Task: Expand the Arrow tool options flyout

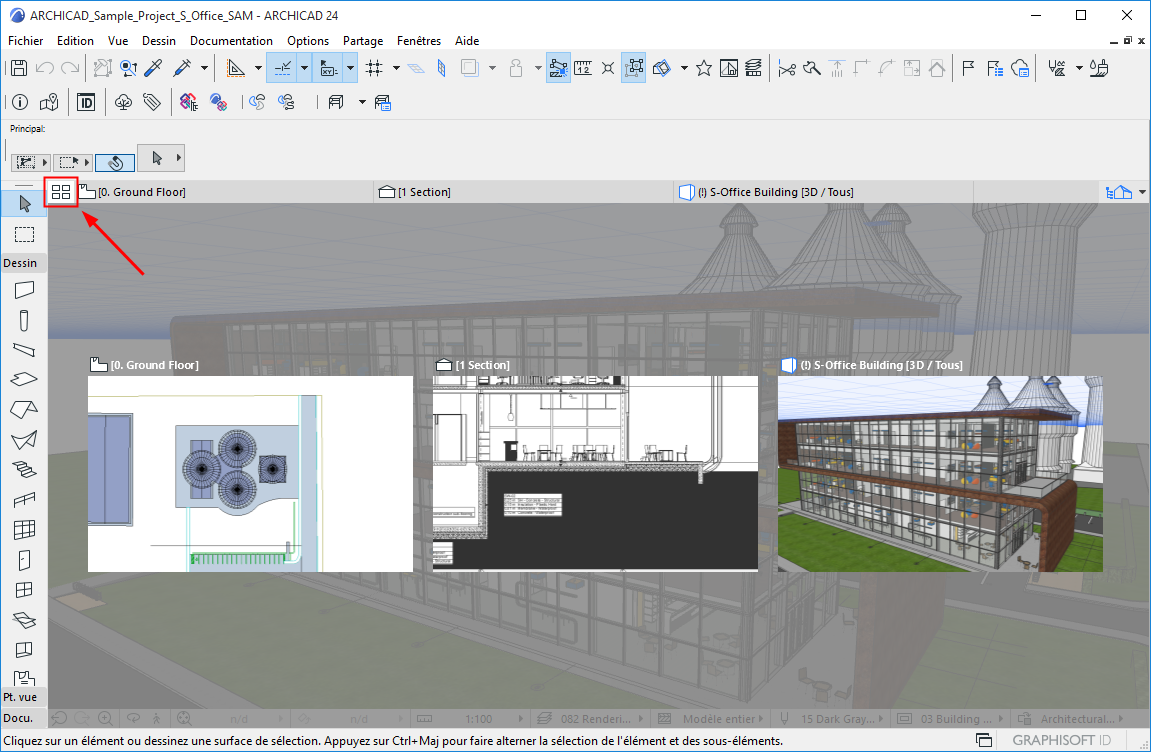Action: [179, 158]
